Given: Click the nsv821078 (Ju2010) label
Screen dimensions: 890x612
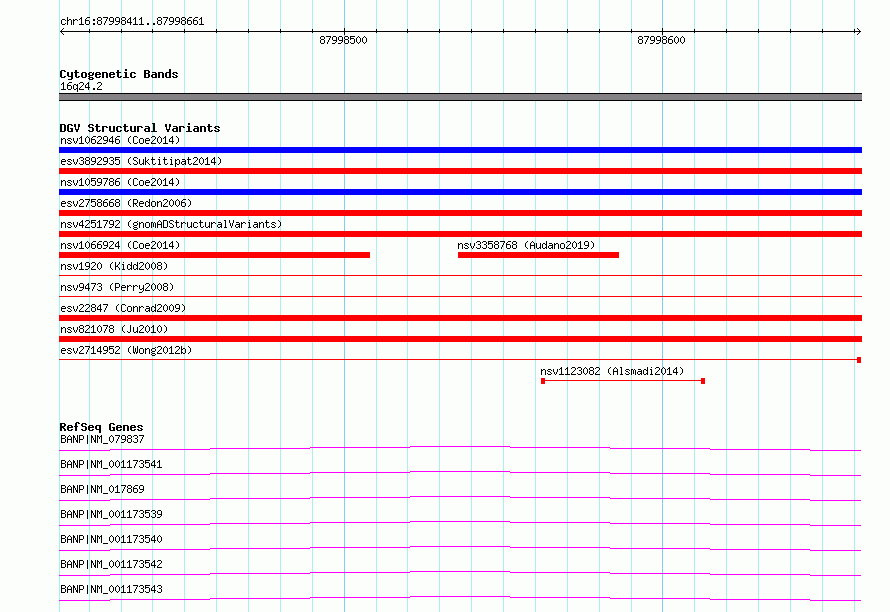Looking at the screenshot, I should point(114,329).
